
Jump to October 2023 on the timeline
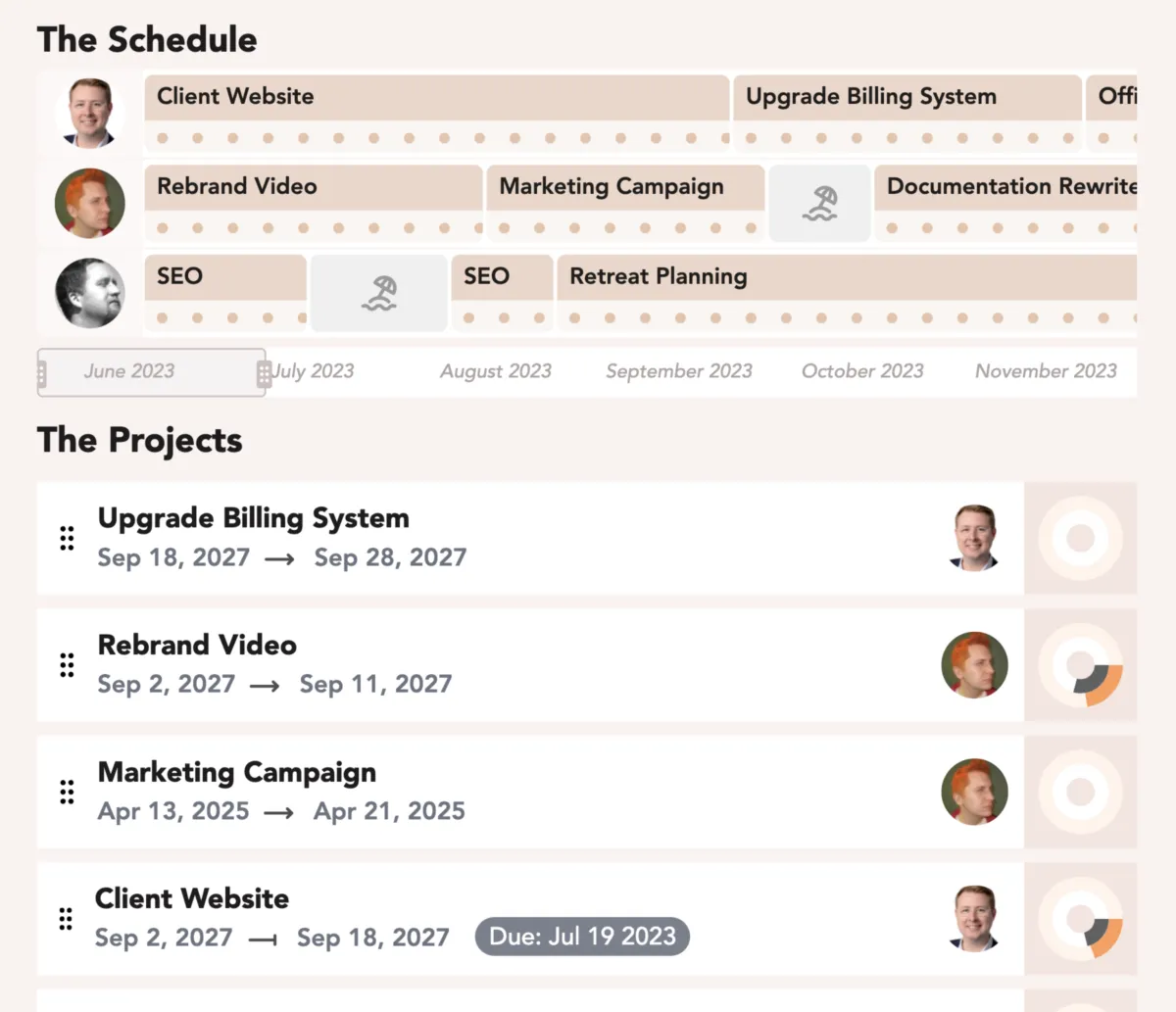coord(862,371)
